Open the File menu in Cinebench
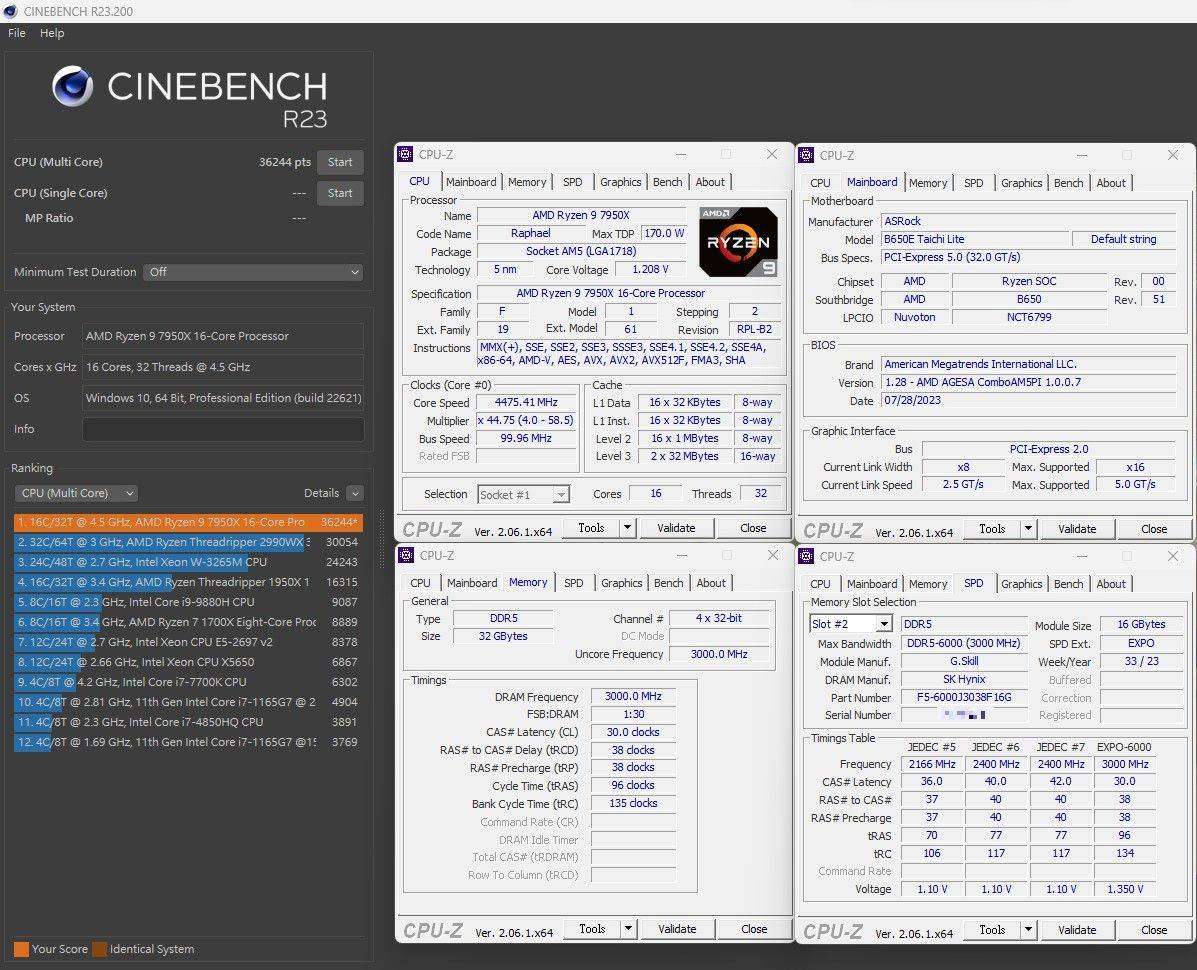Viewport: 1197px width, 970px height. [x=16, y=33]
